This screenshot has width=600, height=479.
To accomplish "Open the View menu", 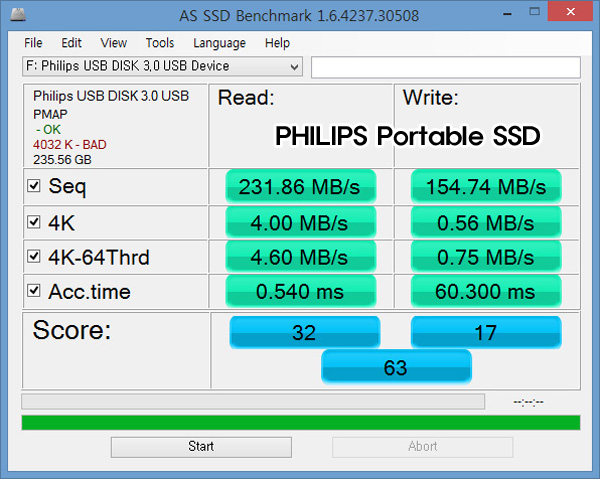I will (x=114, y=43).
